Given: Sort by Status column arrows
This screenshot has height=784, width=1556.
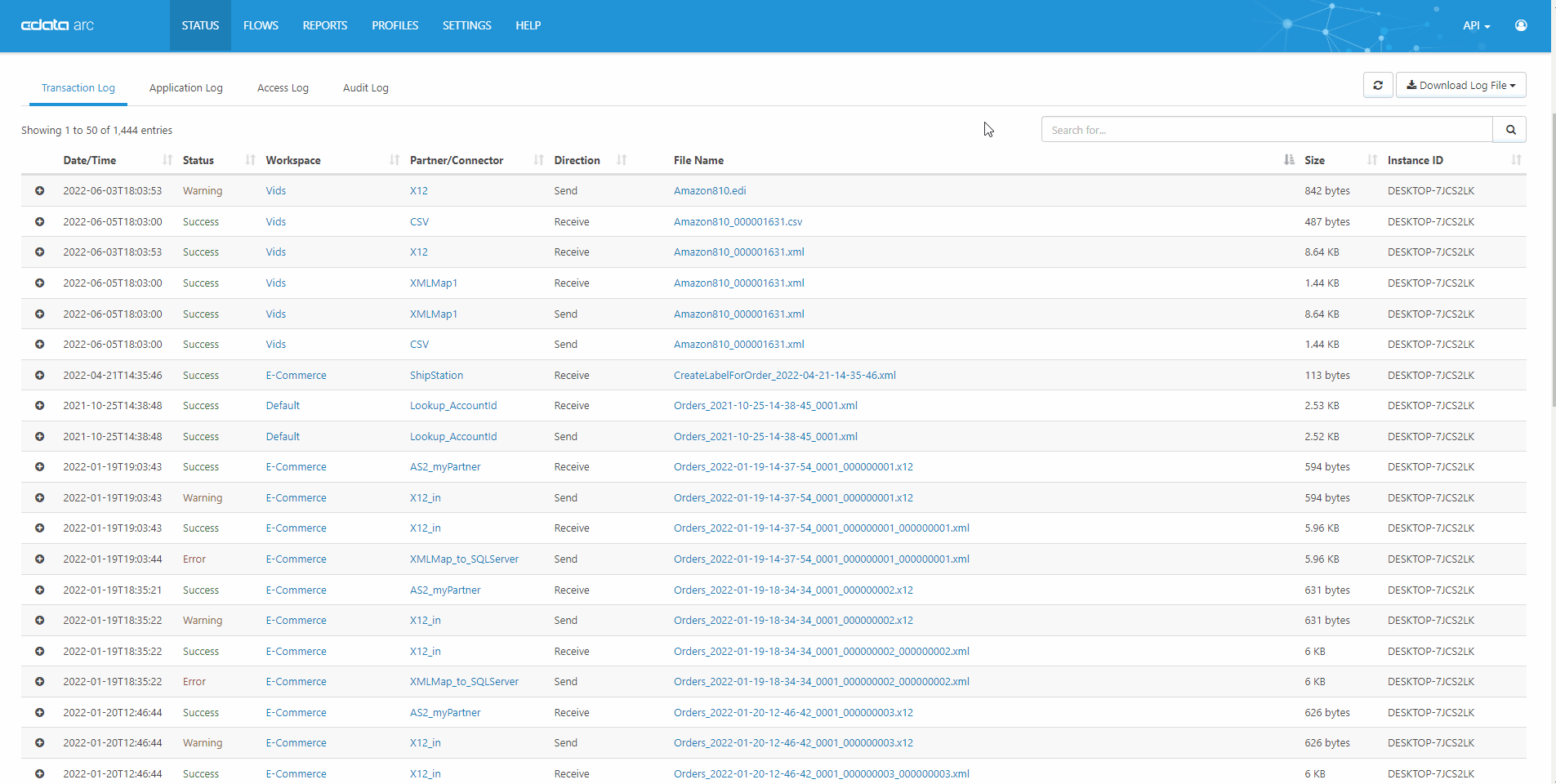Looking at the screenshot, I should (251, 160).
